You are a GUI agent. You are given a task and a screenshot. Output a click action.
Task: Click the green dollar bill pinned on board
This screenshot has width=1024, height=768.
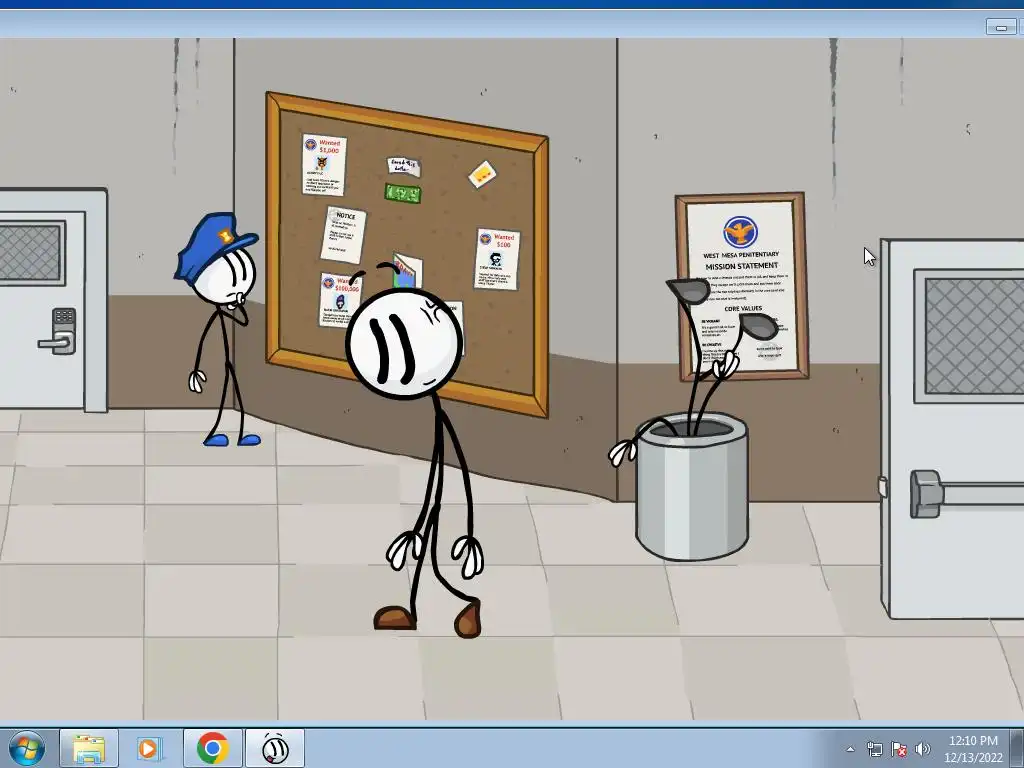tap(403, 194)
